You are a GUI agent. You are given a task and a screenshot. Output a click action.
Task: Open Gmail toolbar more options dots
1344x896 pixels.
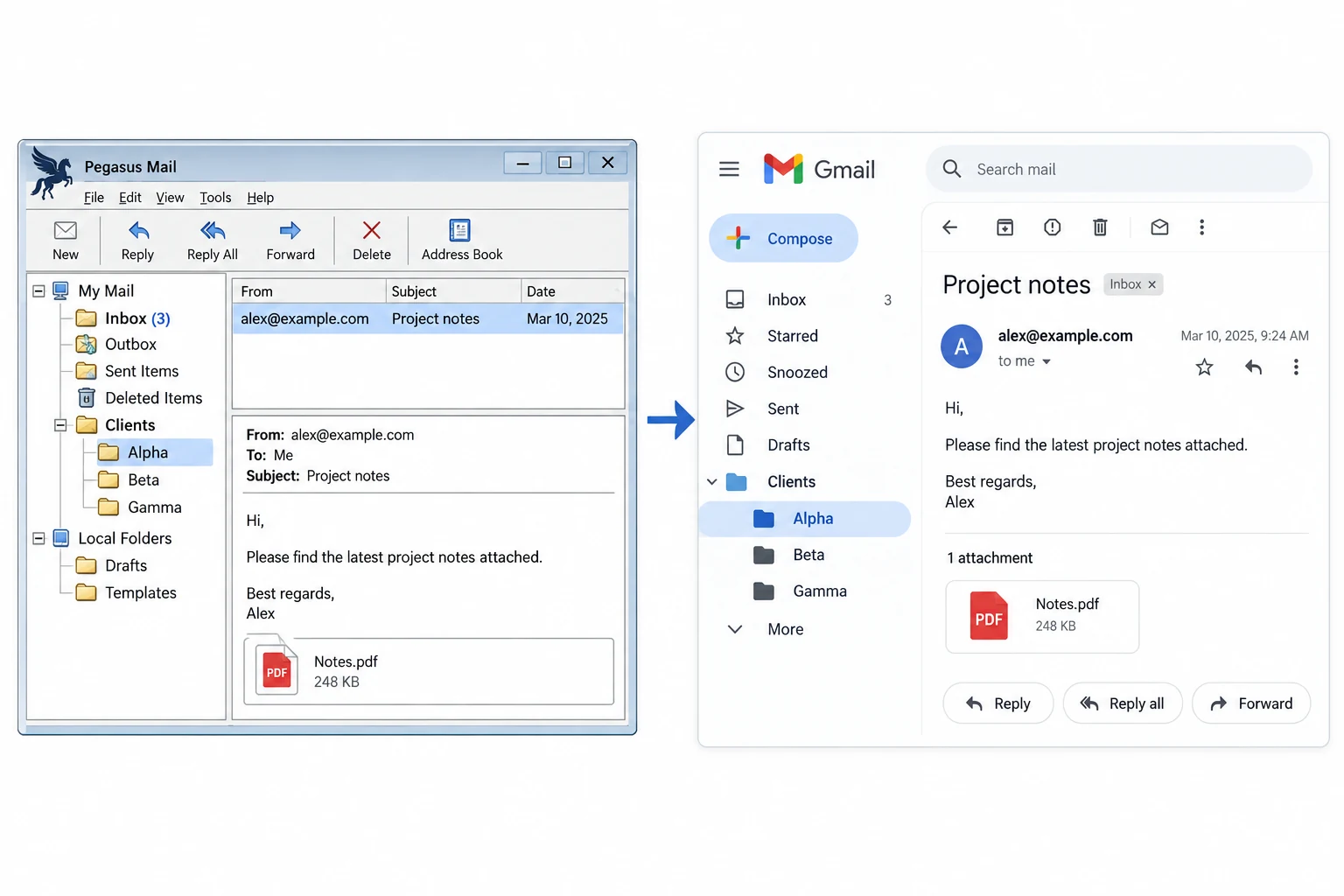coord(1201,227)
